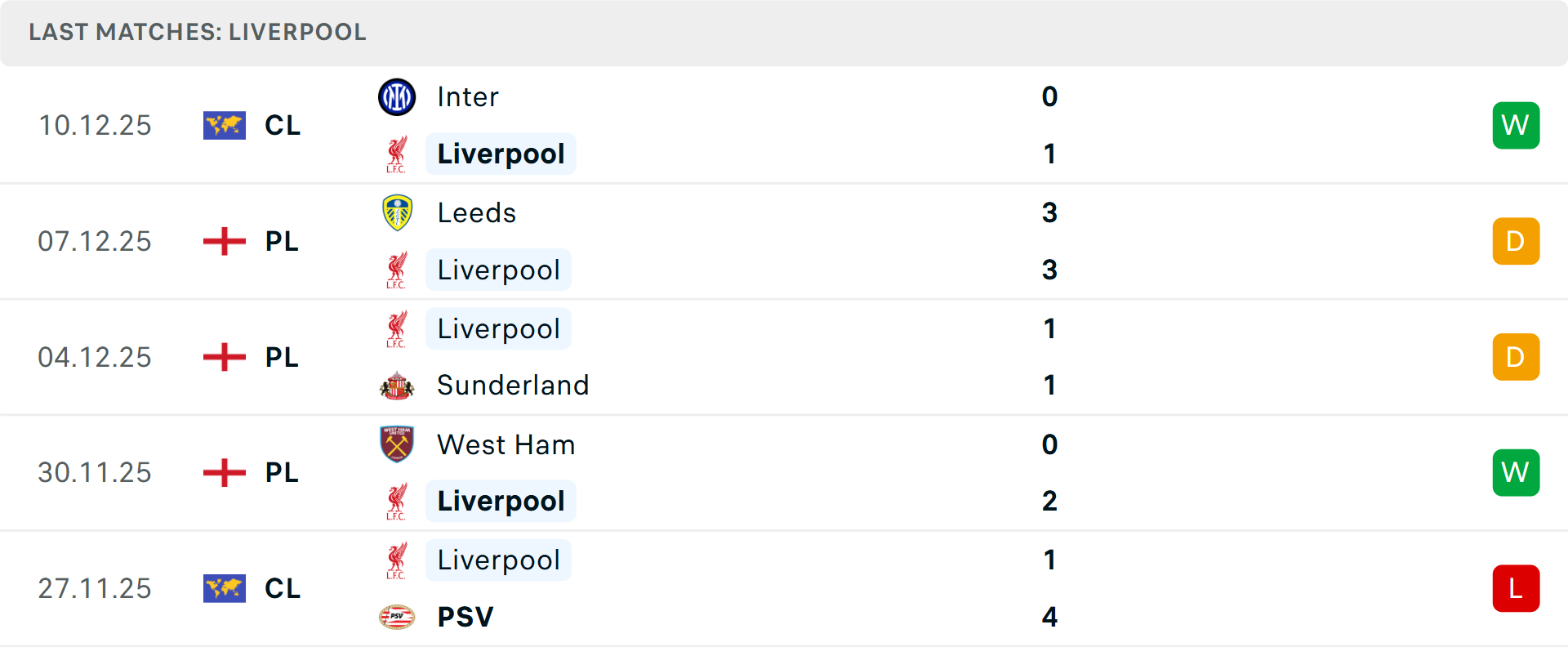Click the yellow D indicator next to Sunderland match
Image resolution: width=1568 pixels, height=647 pixels.
click(x=1516, y=357)
